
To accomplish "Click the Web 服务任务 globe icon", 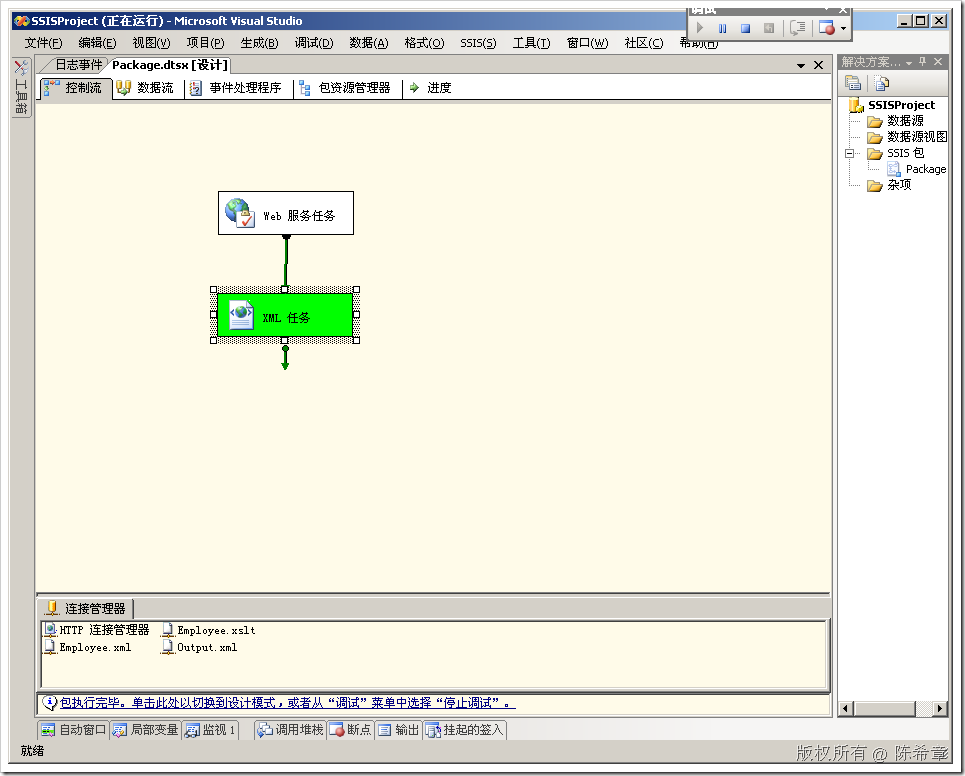I will (239, 212).
